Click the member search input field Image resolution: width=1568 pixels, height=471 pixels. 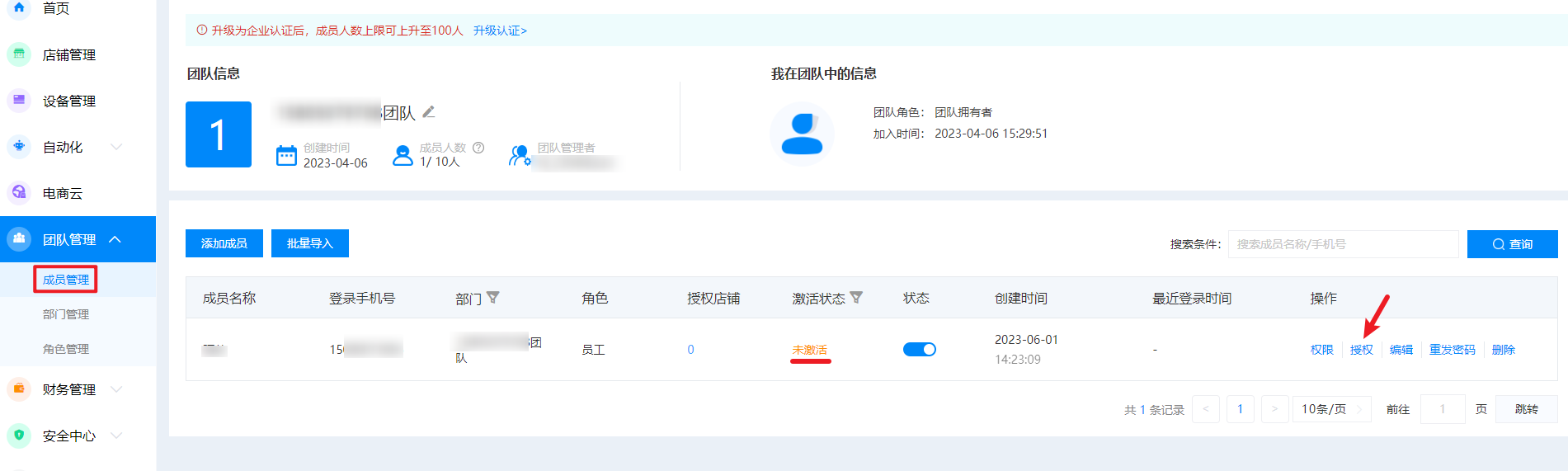[x=1343, y=244]
